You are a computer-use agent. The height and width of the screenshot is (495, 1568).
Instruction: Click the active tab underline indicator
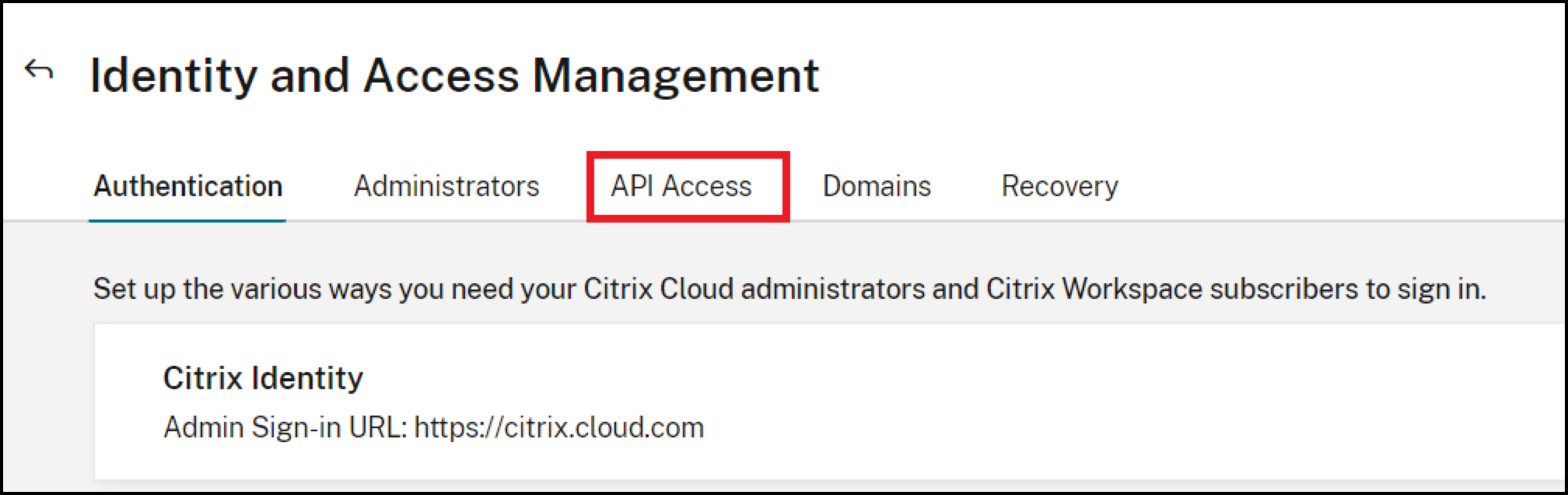[187, 221]
